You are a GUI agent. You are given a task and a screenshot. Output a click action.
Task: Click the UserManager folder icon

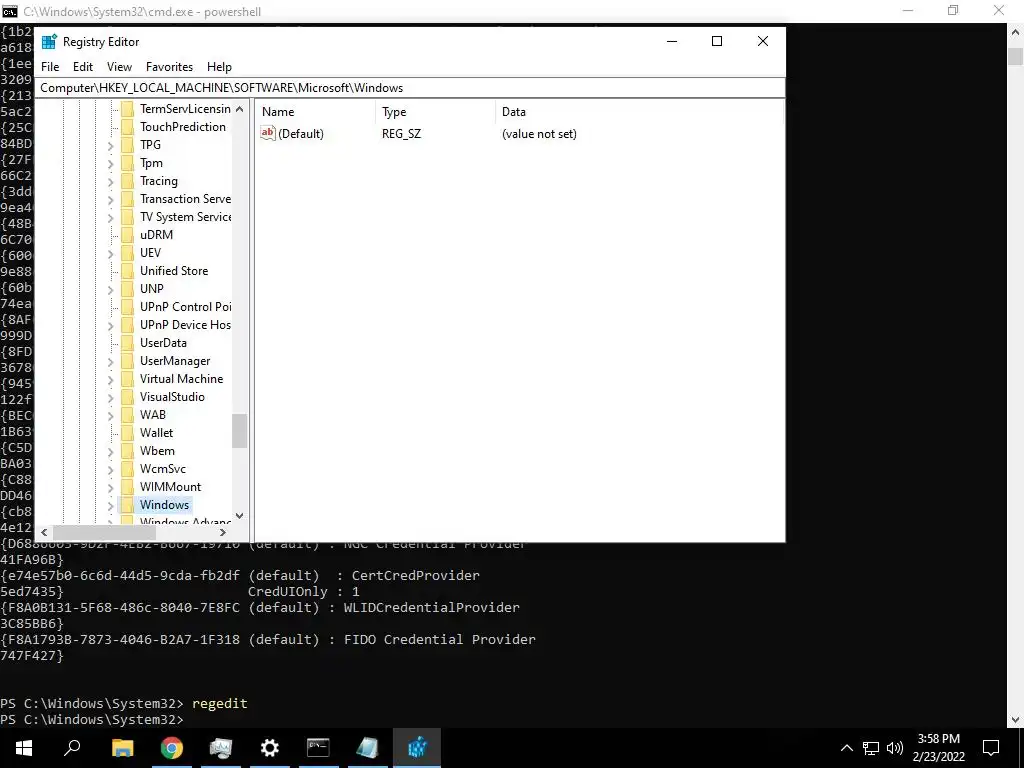point(127,360)
